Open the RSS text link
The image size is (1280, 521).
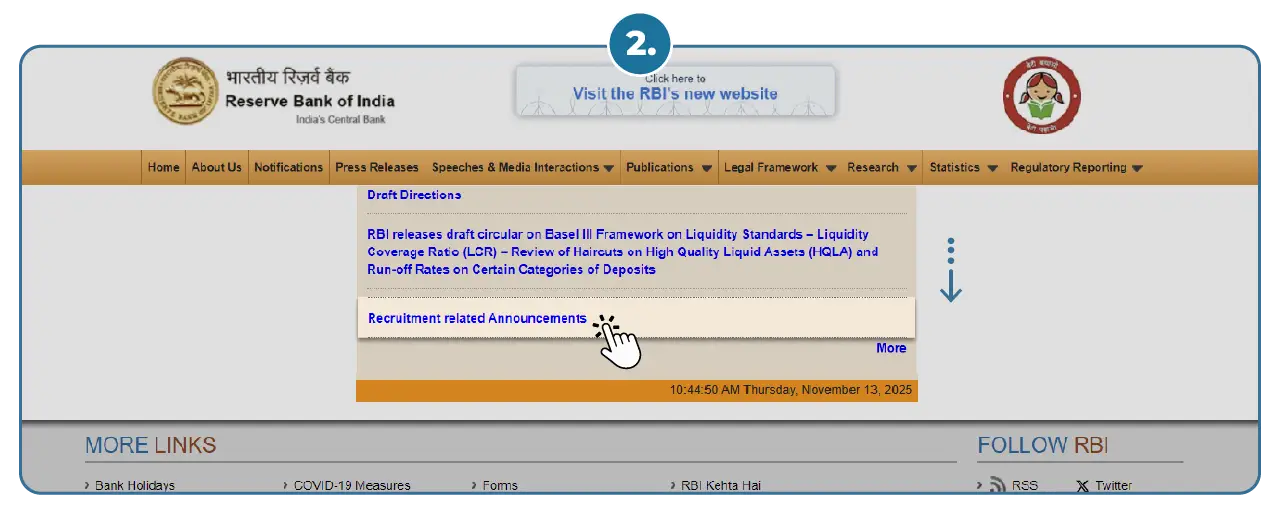pyautogui.click(x=1025, y=486)
